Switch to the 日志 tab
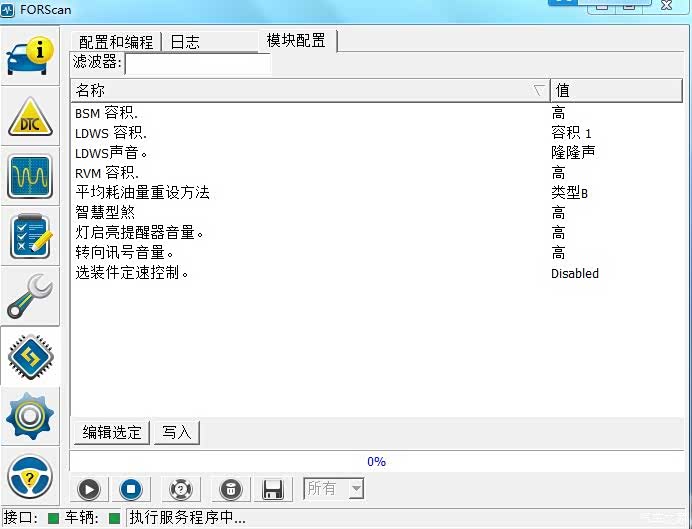 [210, 42]
